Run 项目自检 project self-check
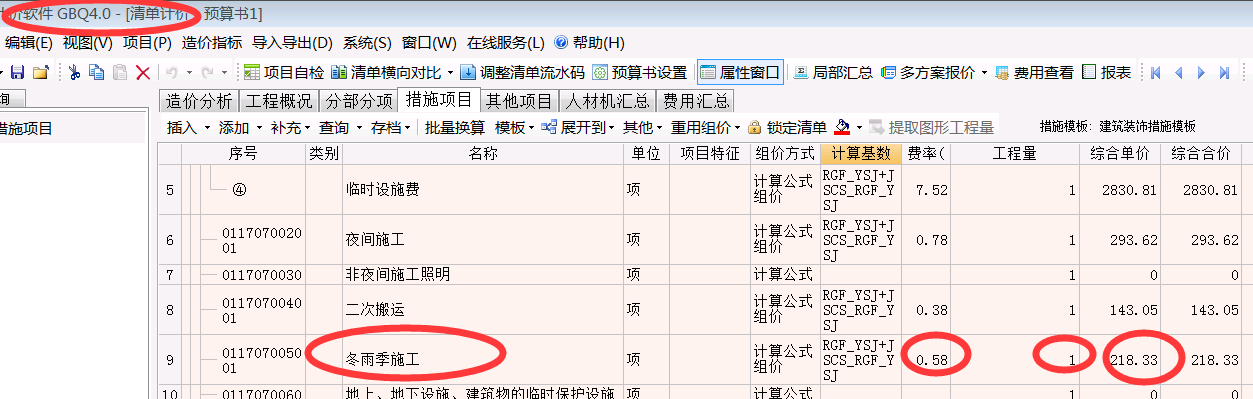The height and width of the screenshot is (399, 1253). (x=284, y=73)
